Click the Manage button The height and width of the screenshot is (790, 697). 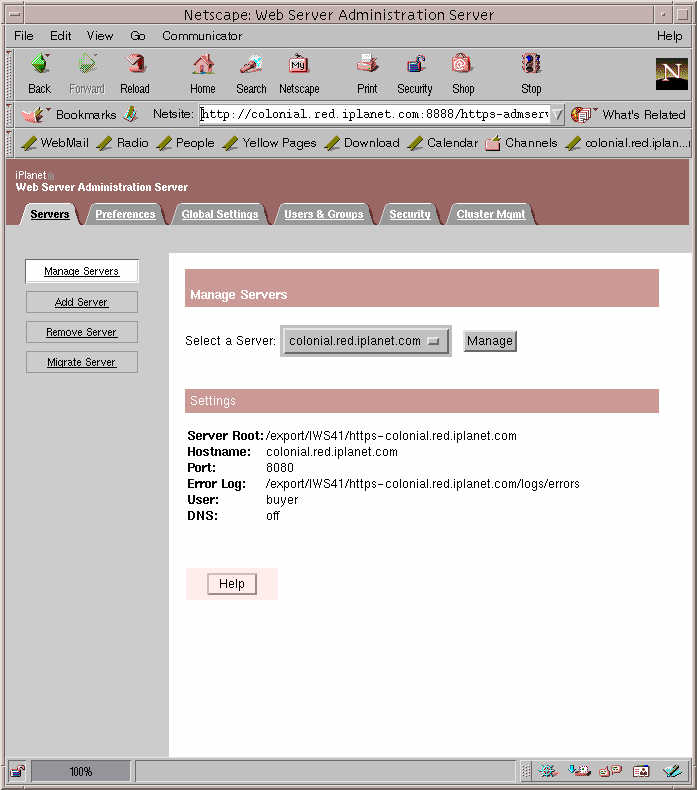[x=490, y=341]
